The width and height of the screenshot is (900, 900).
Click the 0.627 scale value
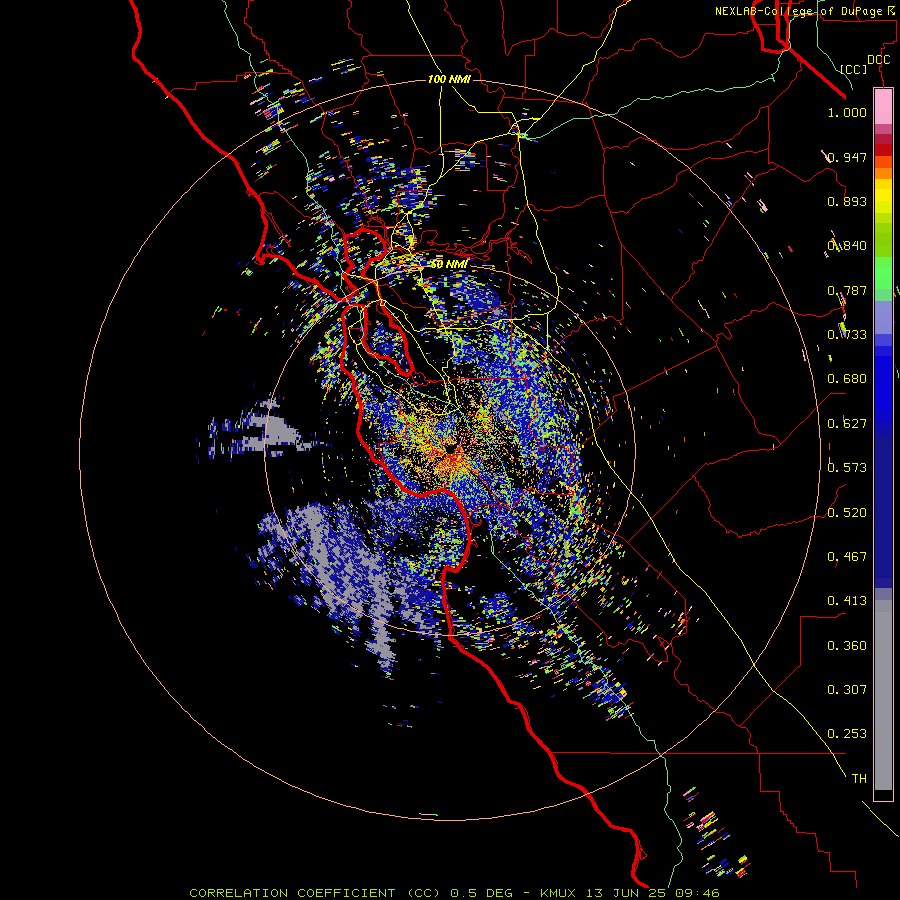pyautogui.click(x=847, y=424)
